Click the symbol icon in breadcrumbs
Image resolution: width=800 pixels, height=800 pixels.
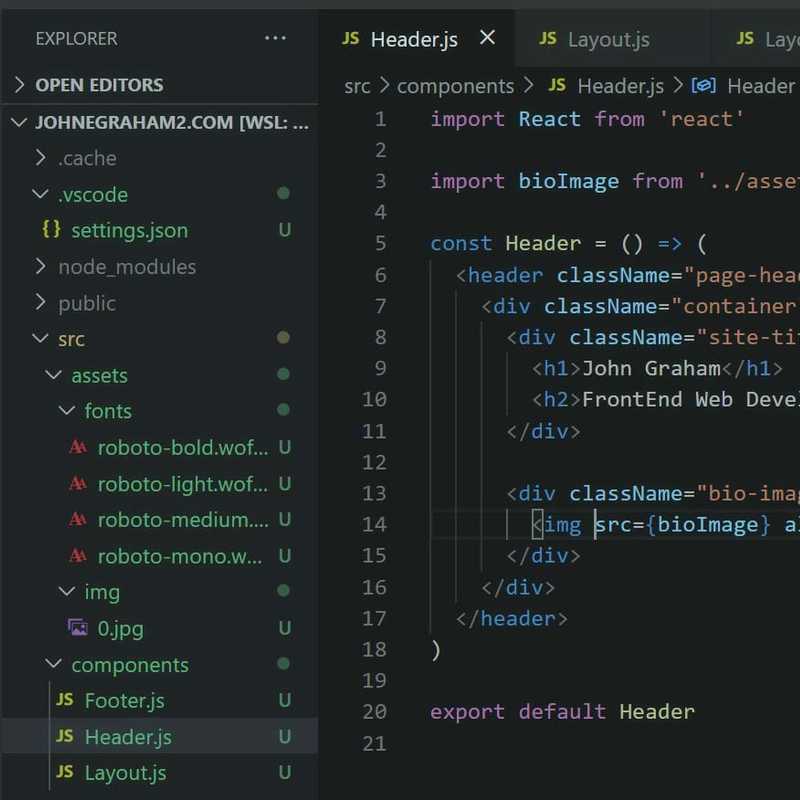704,86
